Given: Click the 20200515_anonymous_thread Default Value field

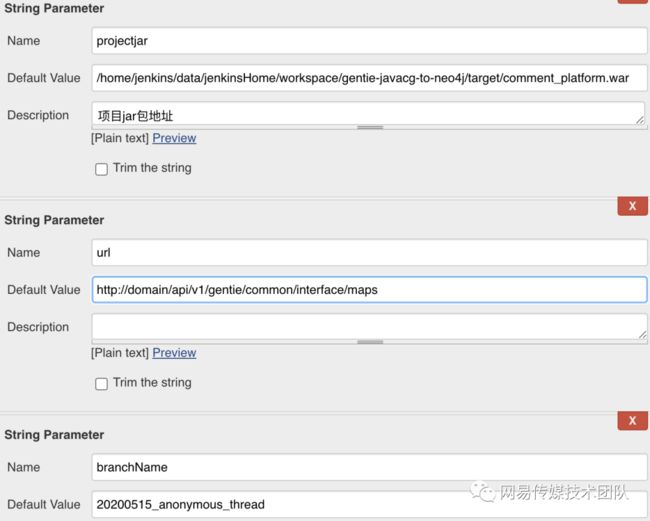Looking at the screenshot, I should (369, 504).
